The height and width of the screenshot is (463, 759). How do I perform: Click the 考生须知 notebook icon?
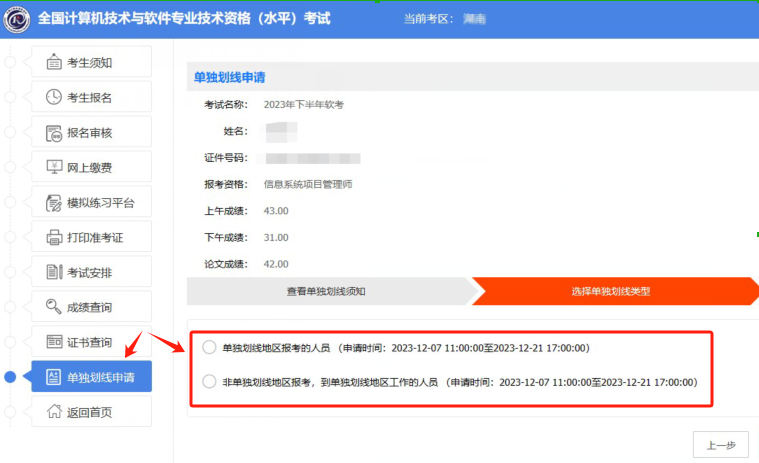pos(54,62)
